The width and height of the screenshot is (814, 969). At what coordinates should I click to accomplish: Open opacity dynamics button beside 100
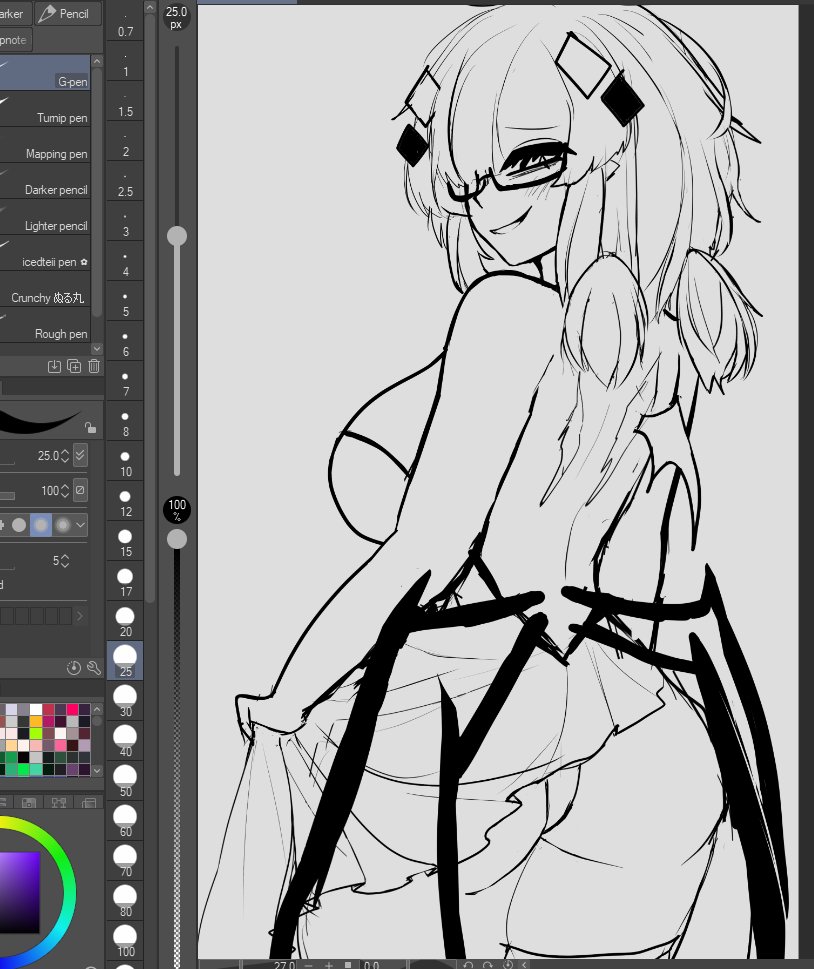80,491
